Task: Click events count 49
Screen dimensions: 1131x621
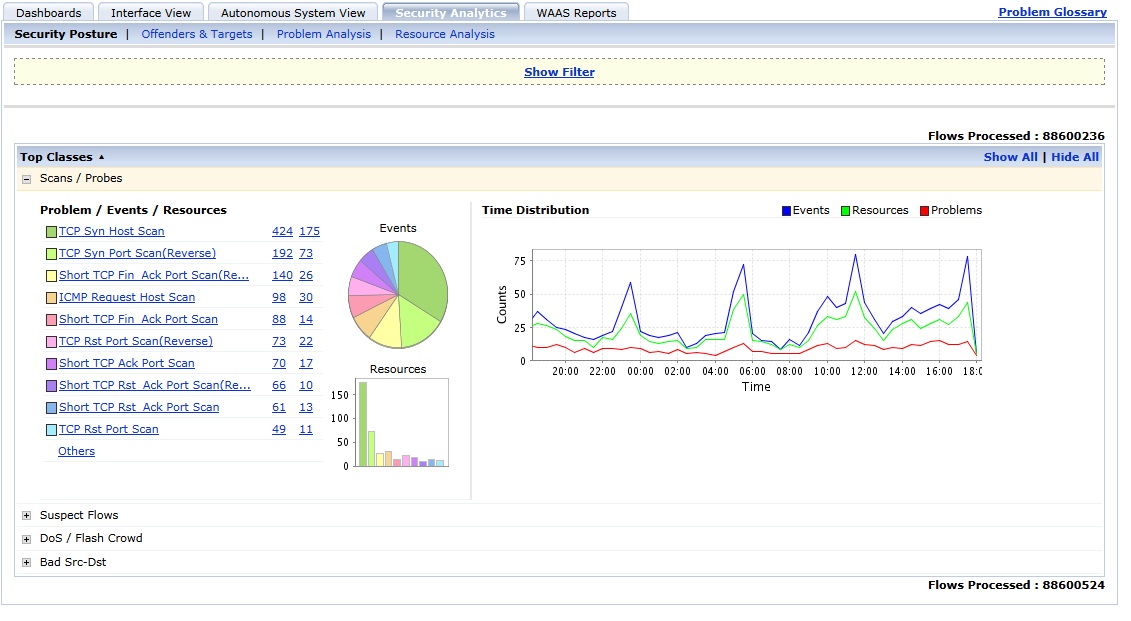Action: point(278,429)
